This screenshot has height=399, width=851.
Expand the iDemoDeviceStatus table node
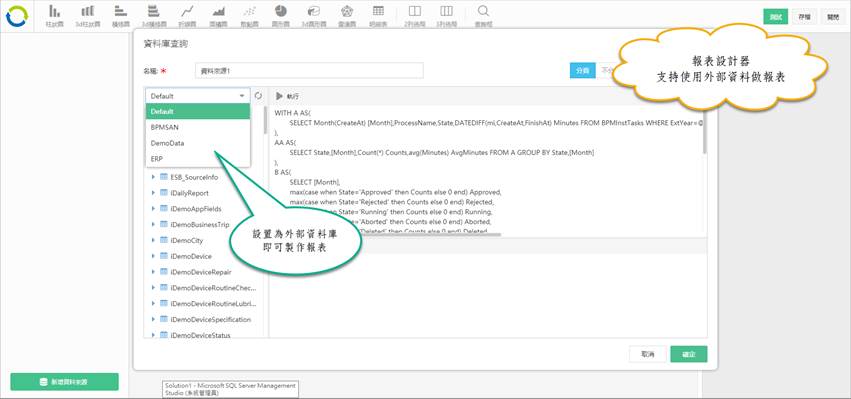154,335
